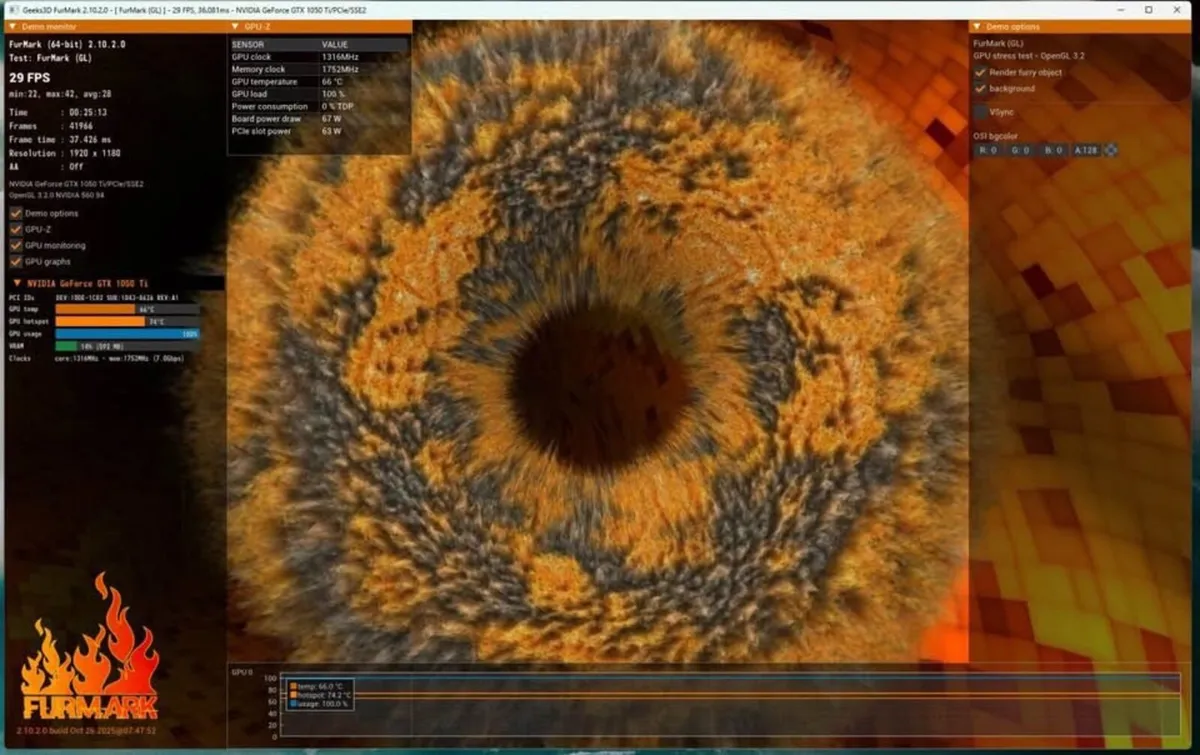
Task: Click the FurMark flame logo
Action: click(x=90, y=650)
